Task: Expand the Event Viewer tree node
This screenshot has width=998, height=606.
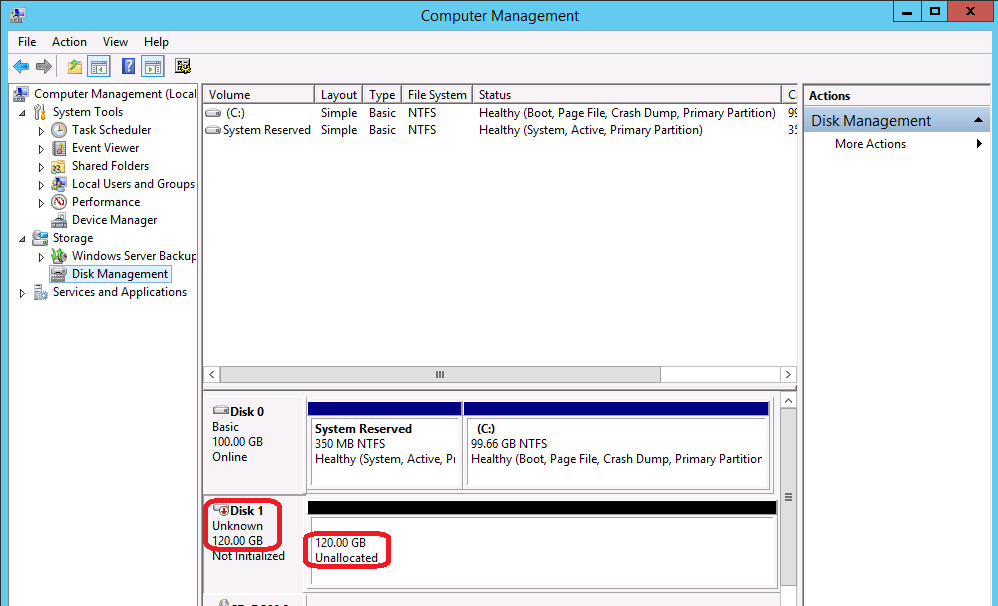Action: (x=41, y=148)
